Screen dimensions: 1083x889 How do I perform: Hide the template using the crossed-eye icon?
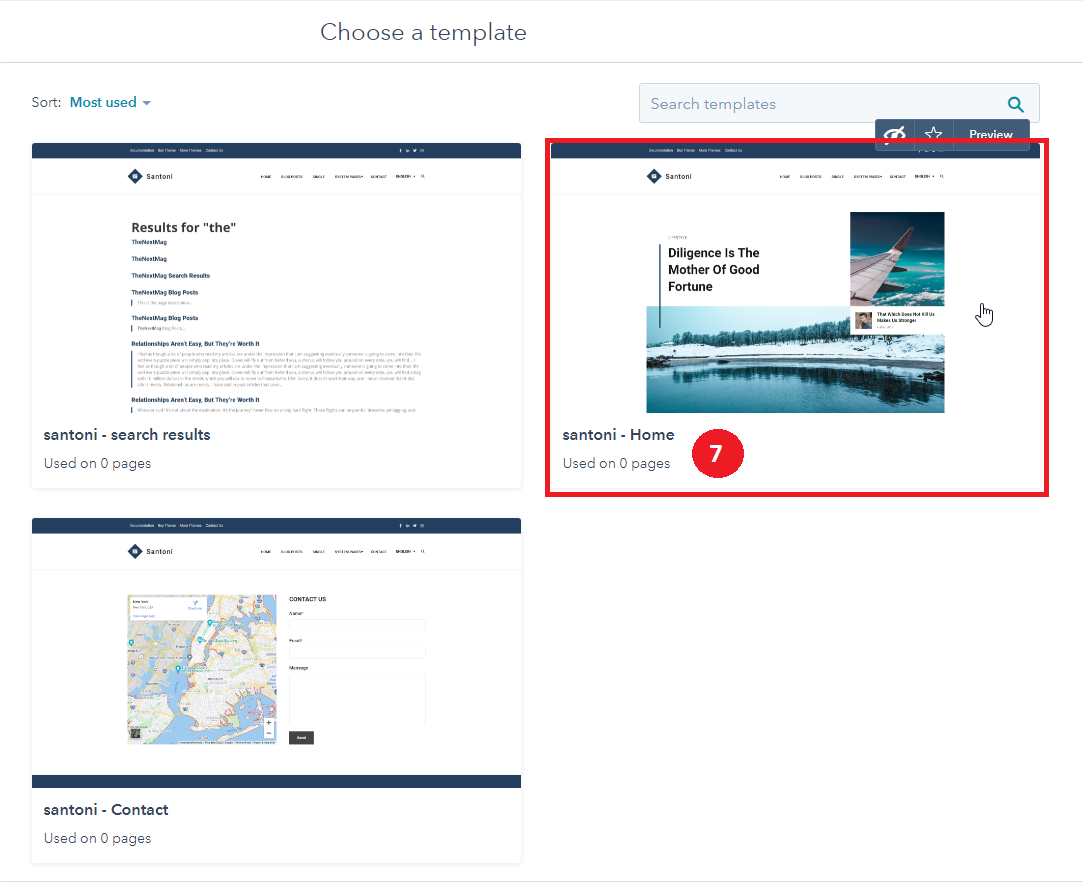[895, 135]
